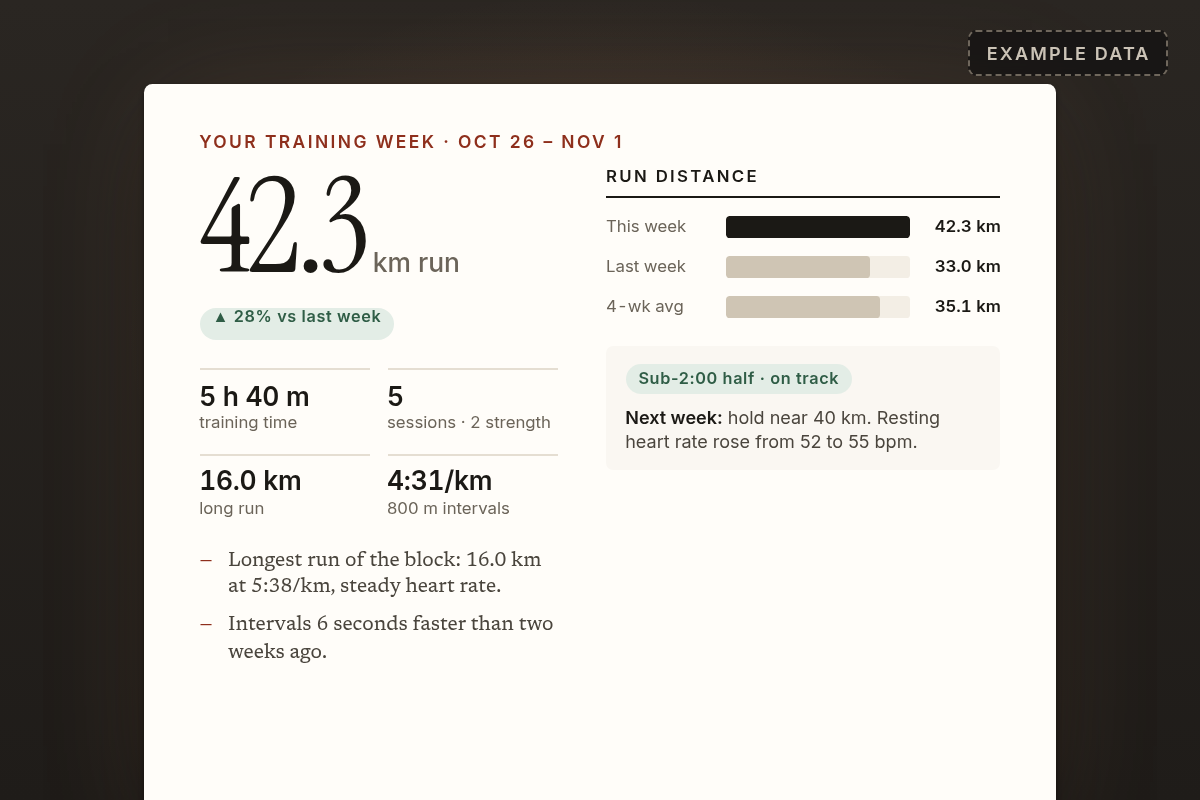Click the 5 h 40 m stat
This screenshot has height=800, width=1200.
click(255, 396)
